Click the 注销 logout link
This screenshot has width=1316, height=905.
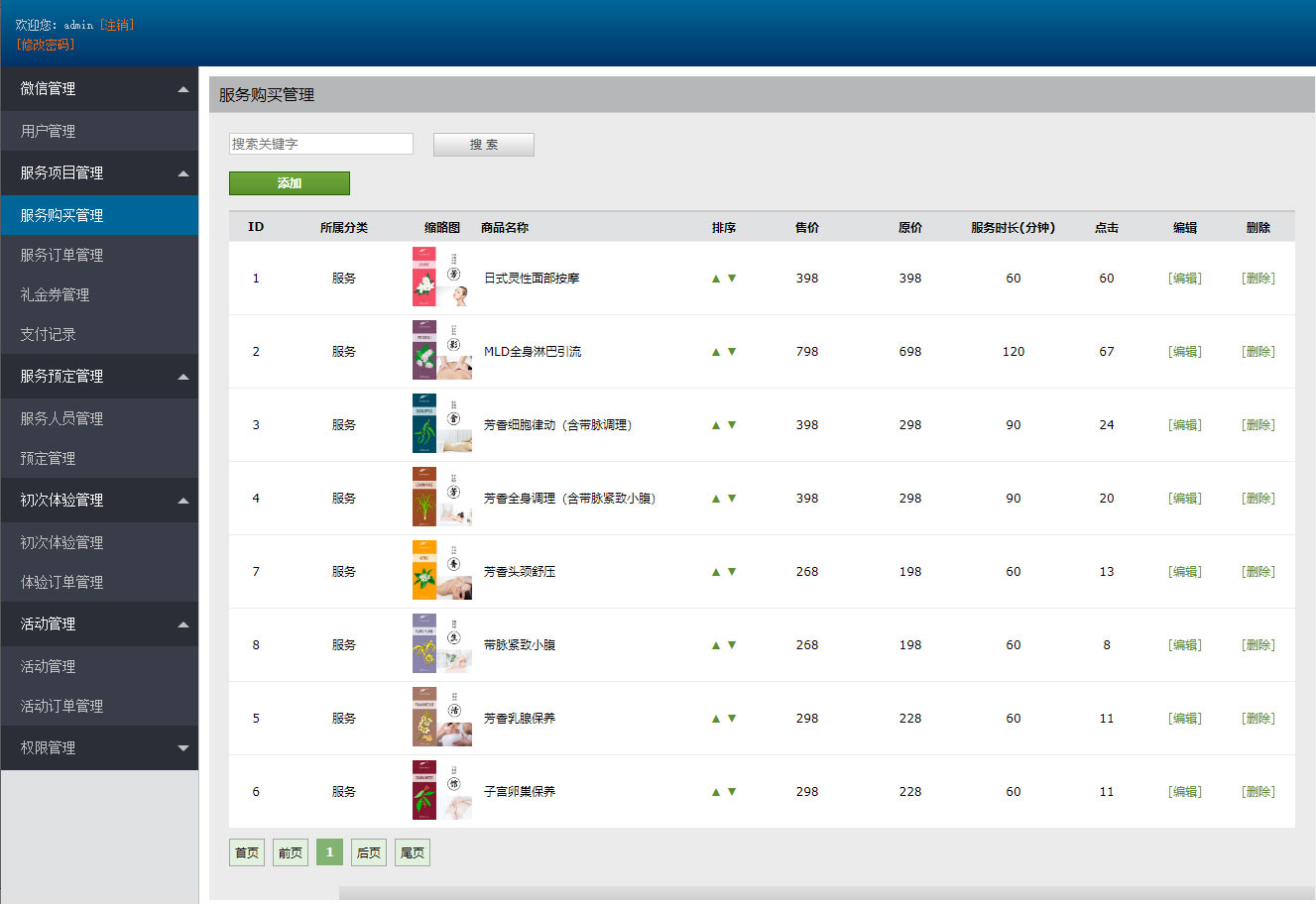(x=116, y=25)
